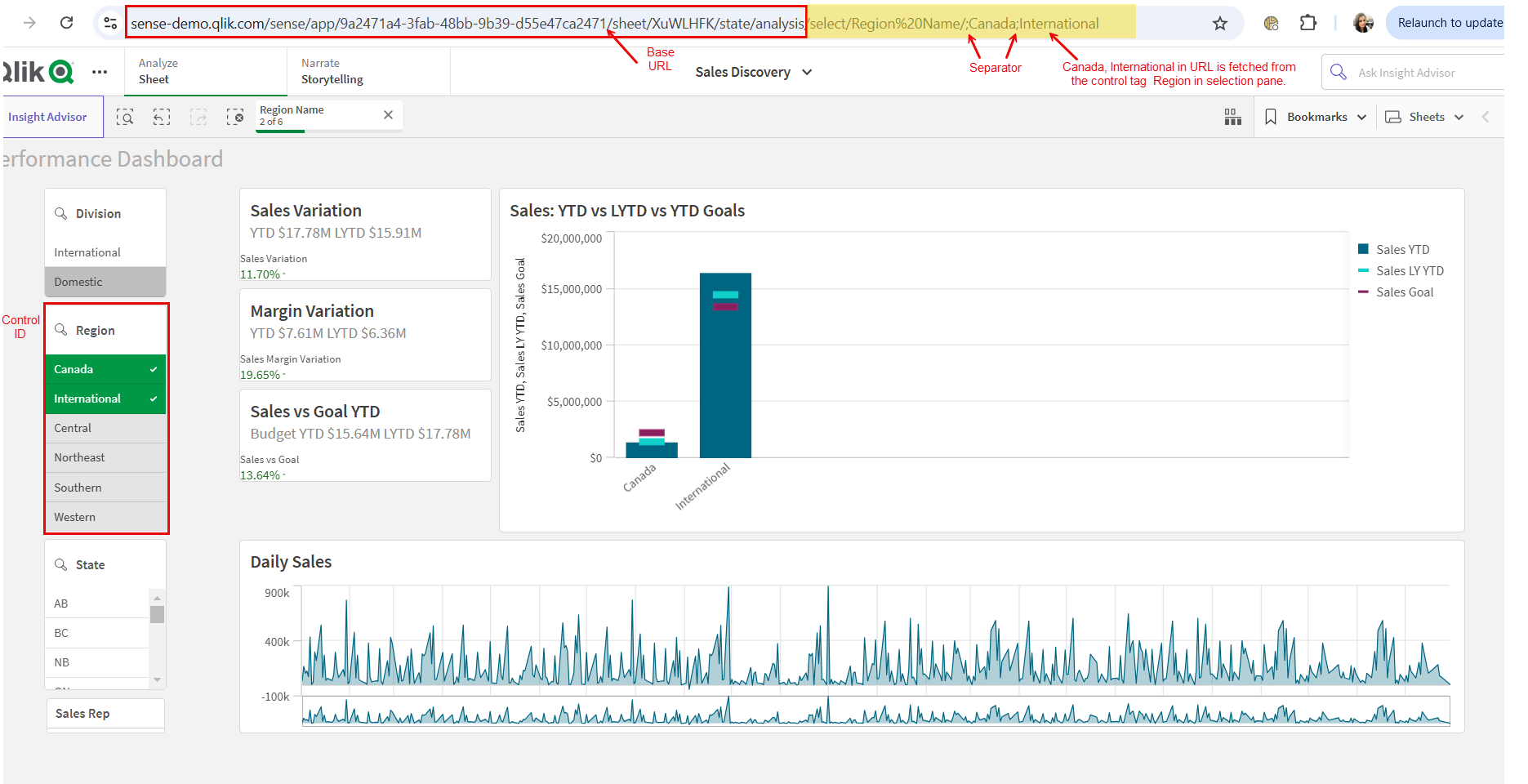Click the Qlik logo
This screenshot has height=784, width=1528.
38,72
